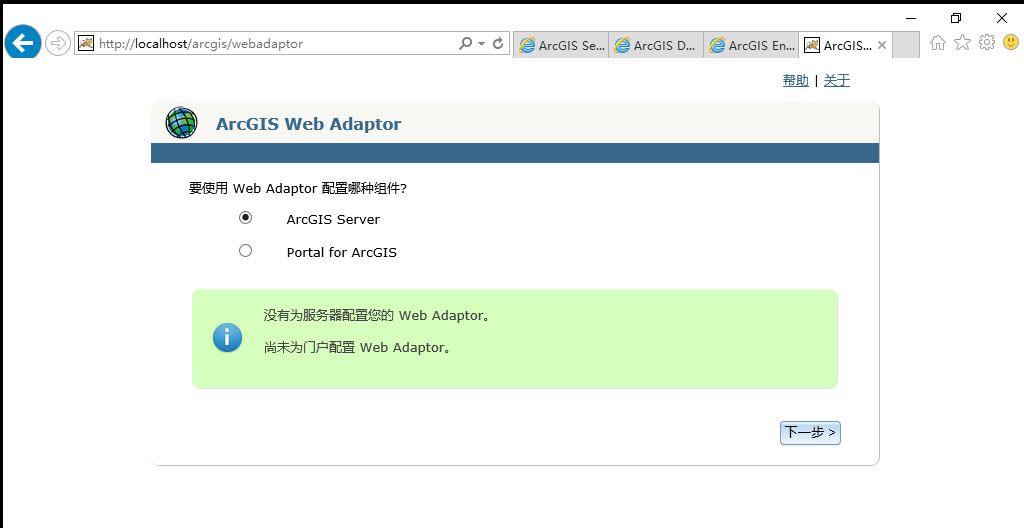Click the search magnifier in address bar
1024x528 pixels.
coord(465,43)
